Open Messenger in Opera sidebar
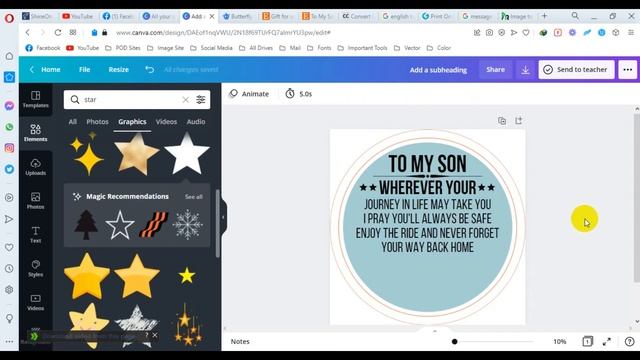640x360 pixels. [9, 106]
